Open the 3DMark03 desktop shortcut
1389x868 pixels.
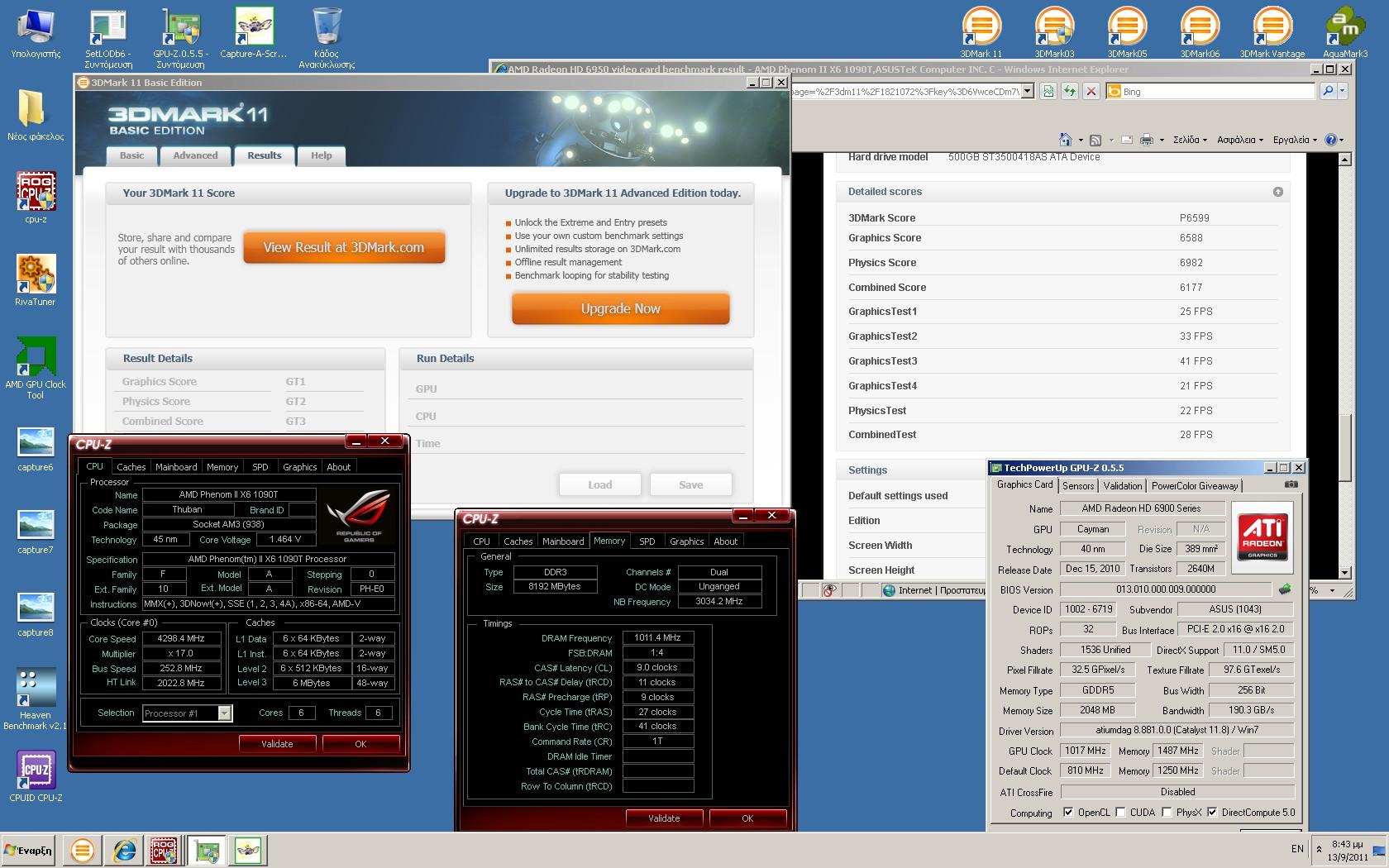point(1054,32)
